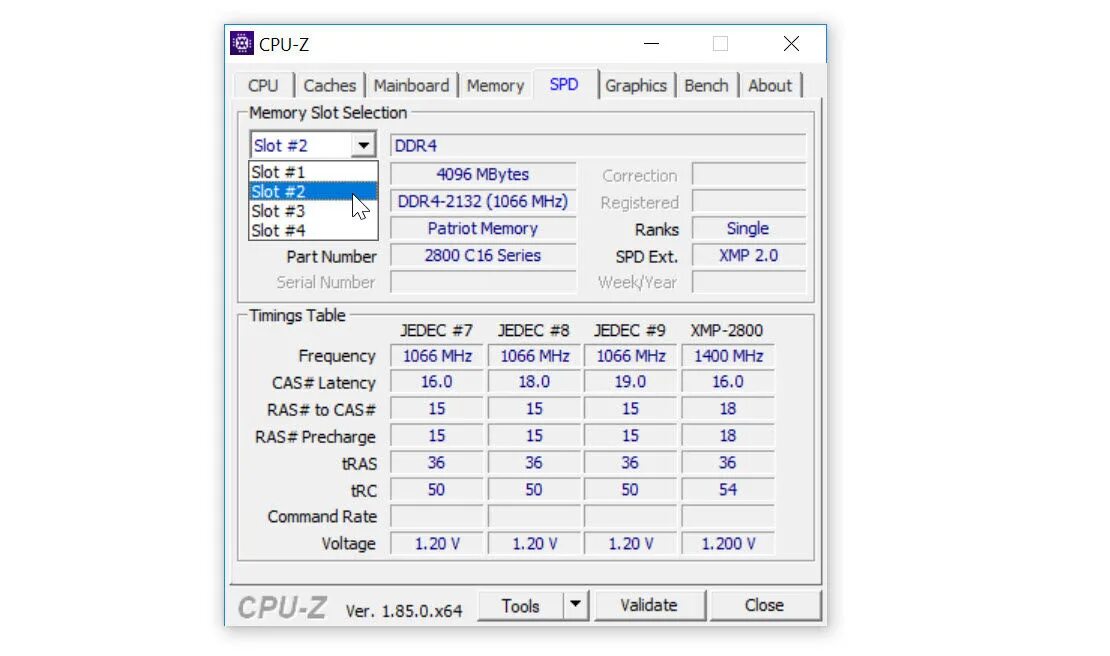Minimize the CPU-Z window

pos(652,44)
